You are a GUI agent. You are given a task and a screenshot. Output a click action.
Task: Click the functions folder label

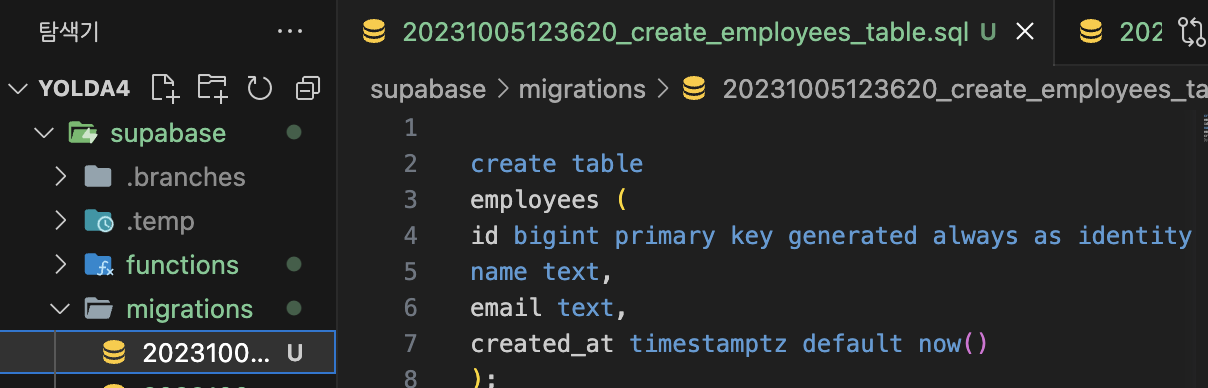click(x=182, y=265)
